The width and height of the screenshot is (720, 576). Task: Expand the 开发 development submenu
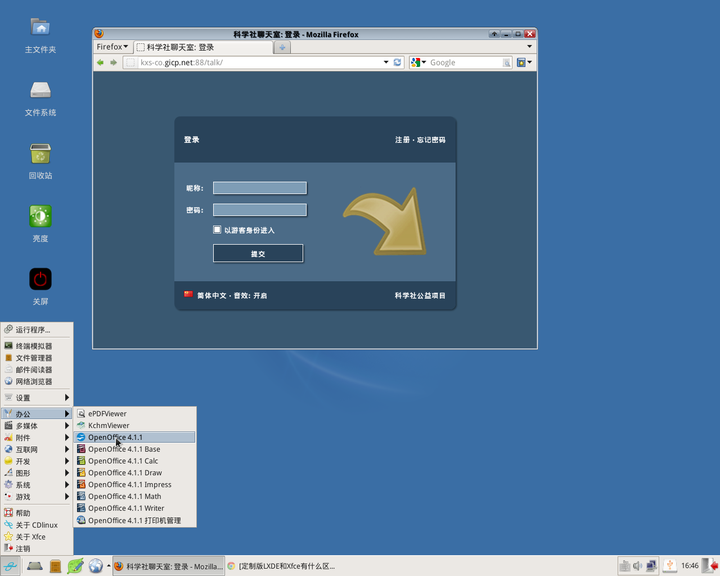[37, 461]
